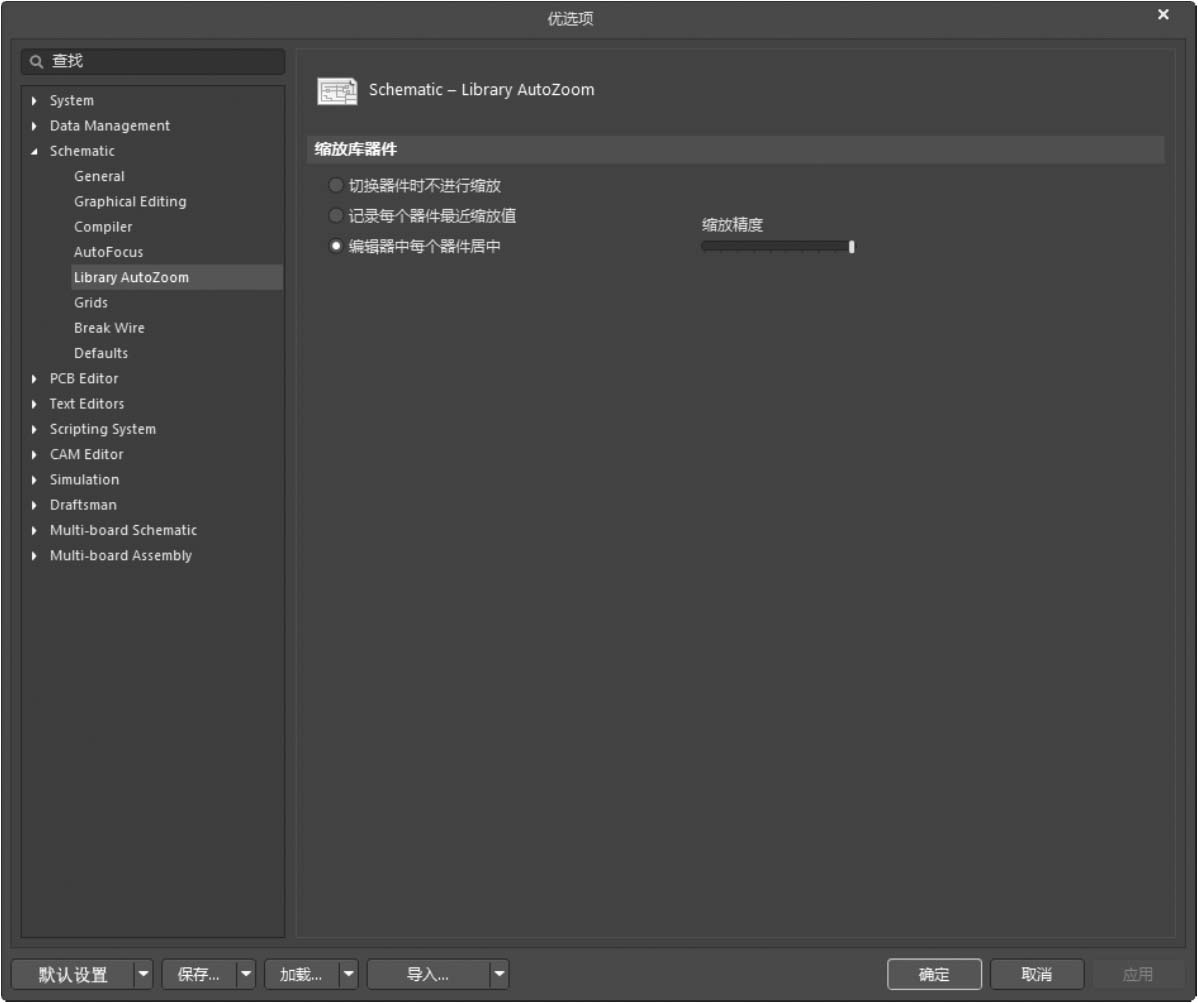Image resolution: width=1198 pixels, height=1003 pixels.
Task: Expand the CAM Editor node
Action: click(34, 455)
